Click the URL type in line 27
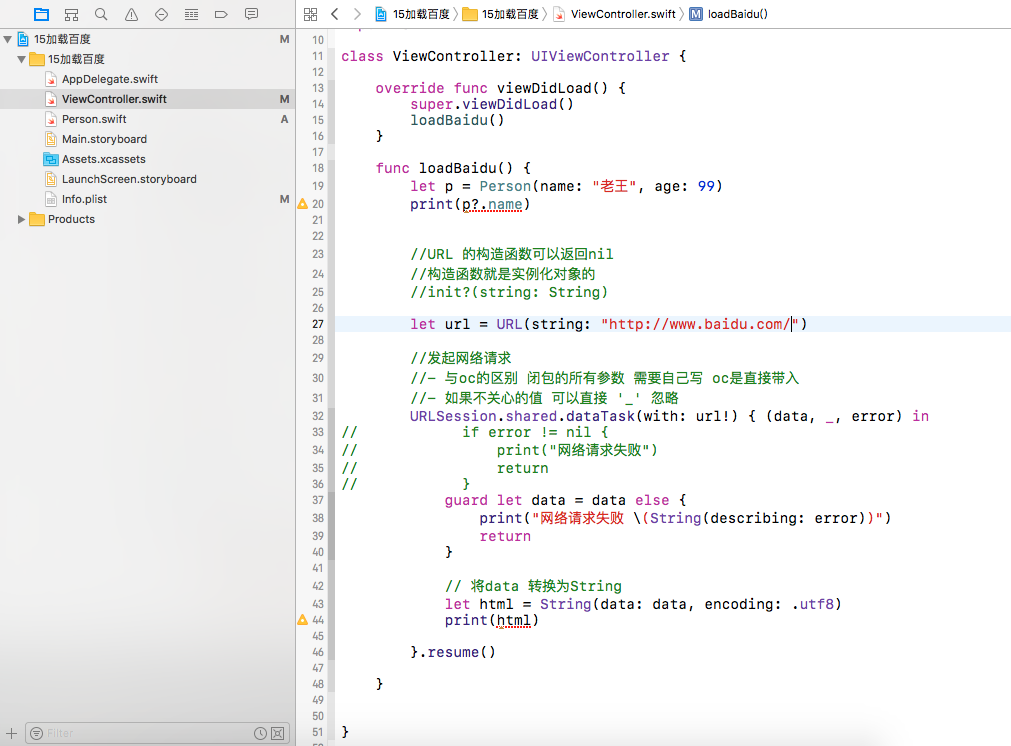The image size is (1011, 746). [x=509, y=324]
